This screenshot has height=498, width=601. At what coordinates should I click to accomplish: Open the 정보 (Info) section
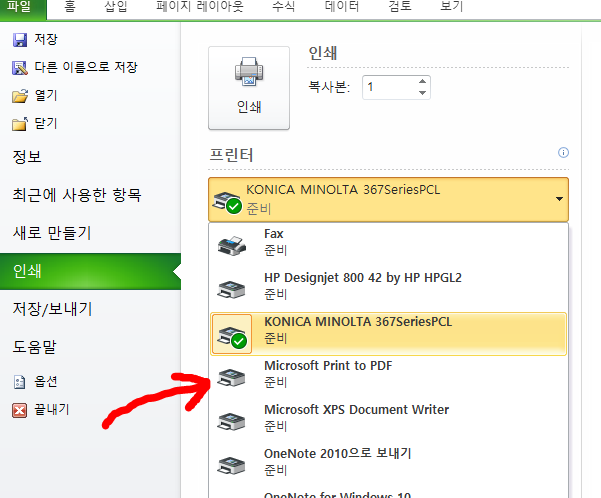pyautogui.click(x=27, y=157)
